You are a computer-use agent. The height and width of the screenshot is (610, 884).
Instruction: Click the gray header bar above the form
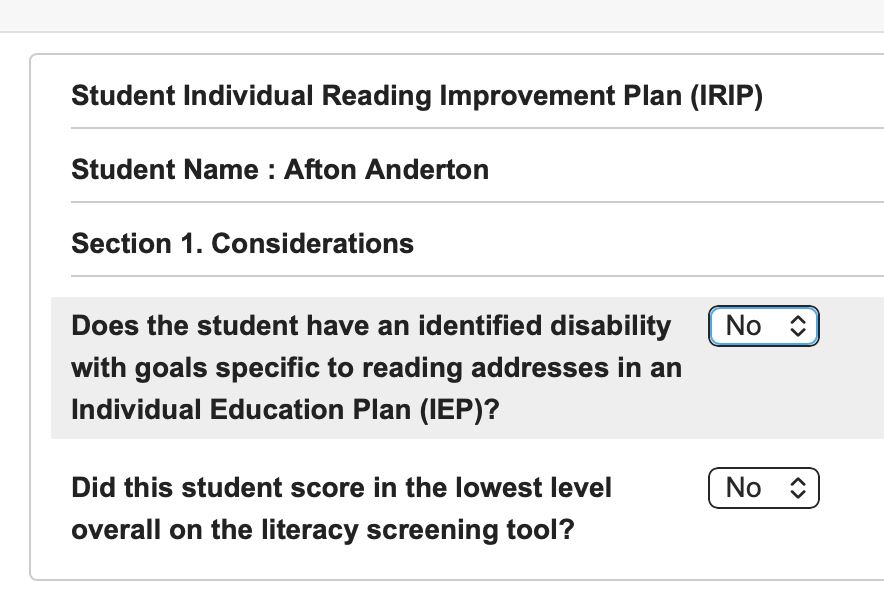pyautogui.click(x=442, y=15)
